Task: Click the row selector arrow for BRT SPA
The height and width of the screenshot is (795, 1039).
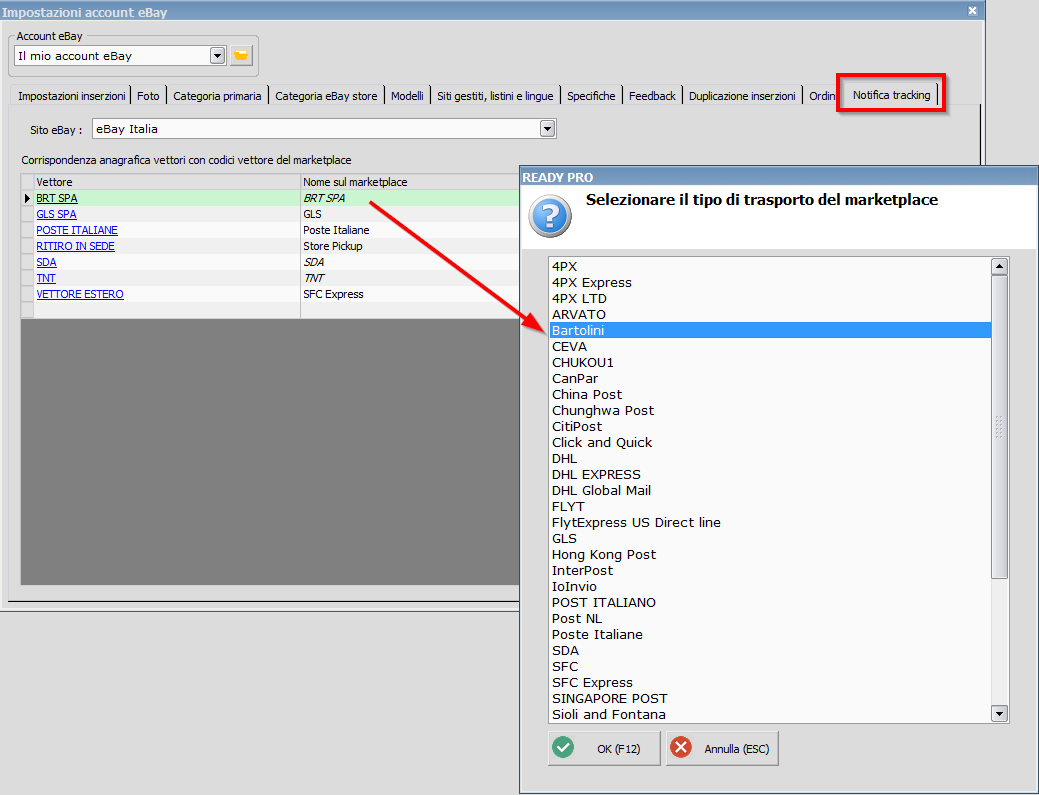Action: pos(27,198)
